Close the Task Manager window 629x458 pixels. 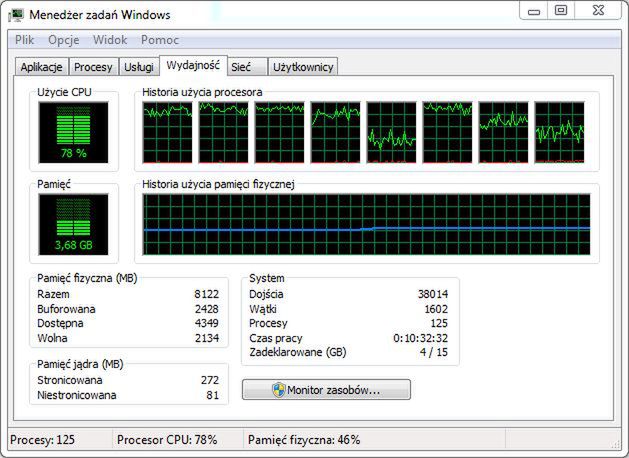(x=598, y=11)
